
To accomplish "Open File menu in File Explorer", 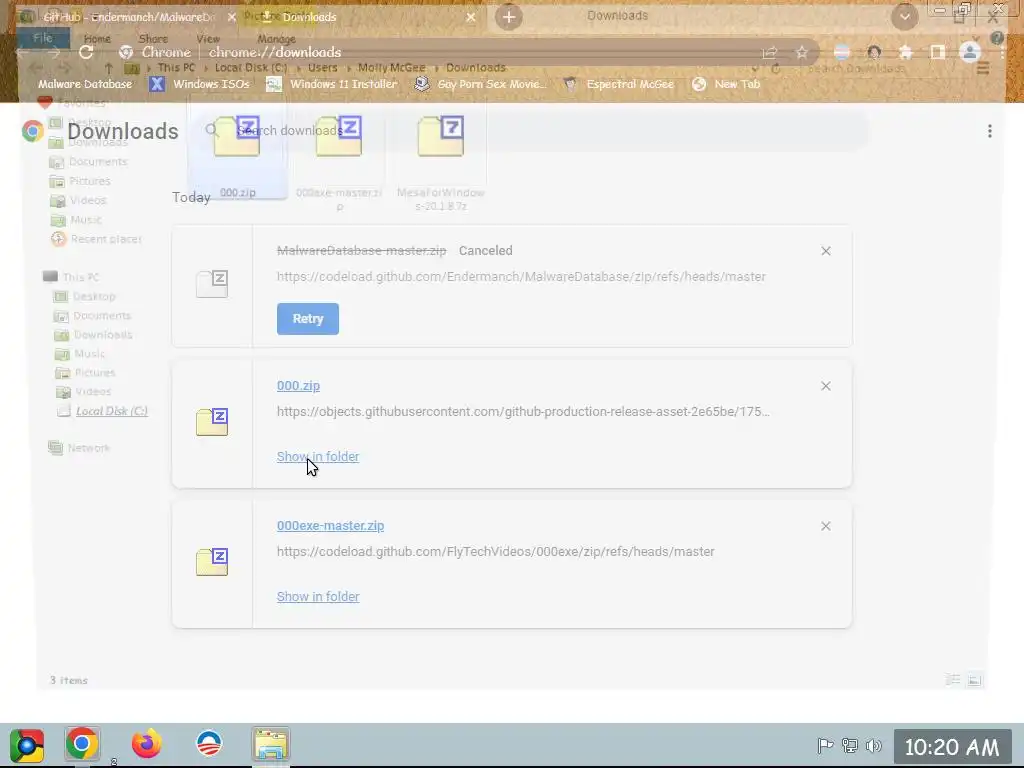I will coord(43,39).
